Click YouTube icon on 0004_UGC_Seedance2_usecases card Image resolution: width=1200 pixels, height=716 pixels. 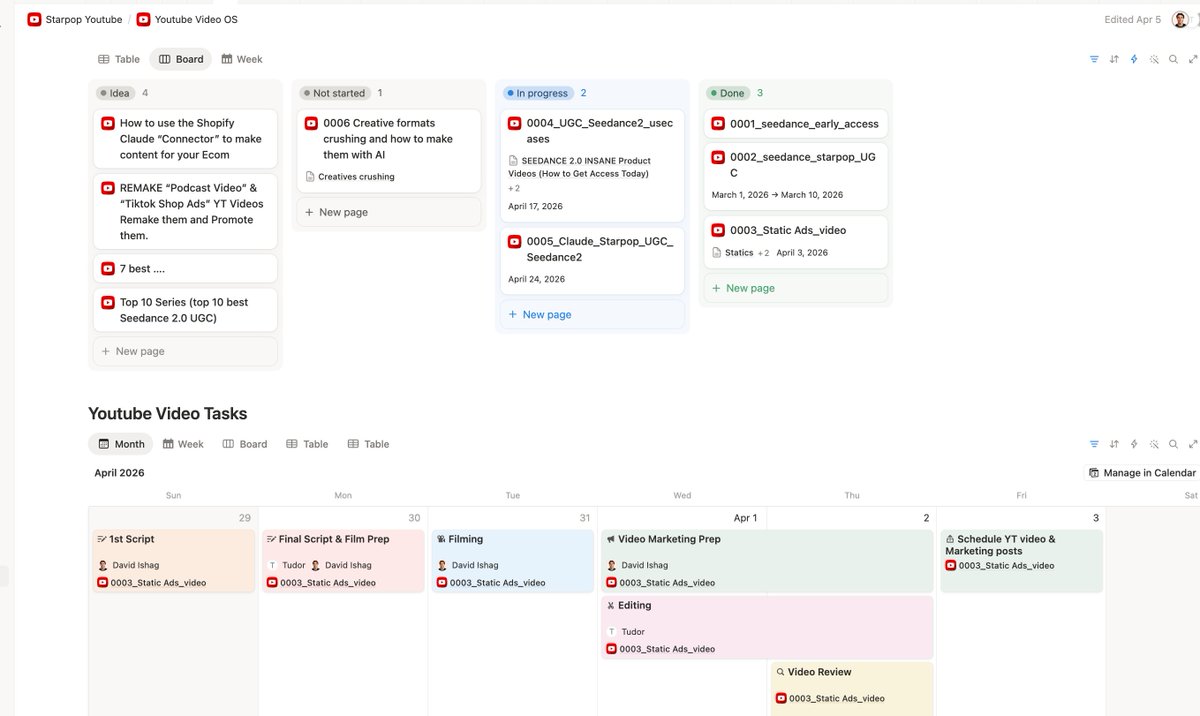515,124
